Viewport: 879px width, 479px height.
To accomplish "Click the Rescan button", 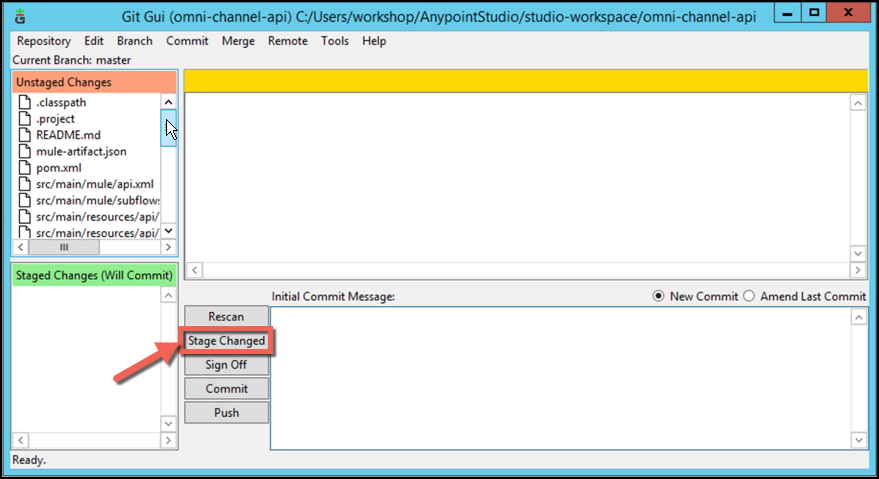I will [226, 316].
